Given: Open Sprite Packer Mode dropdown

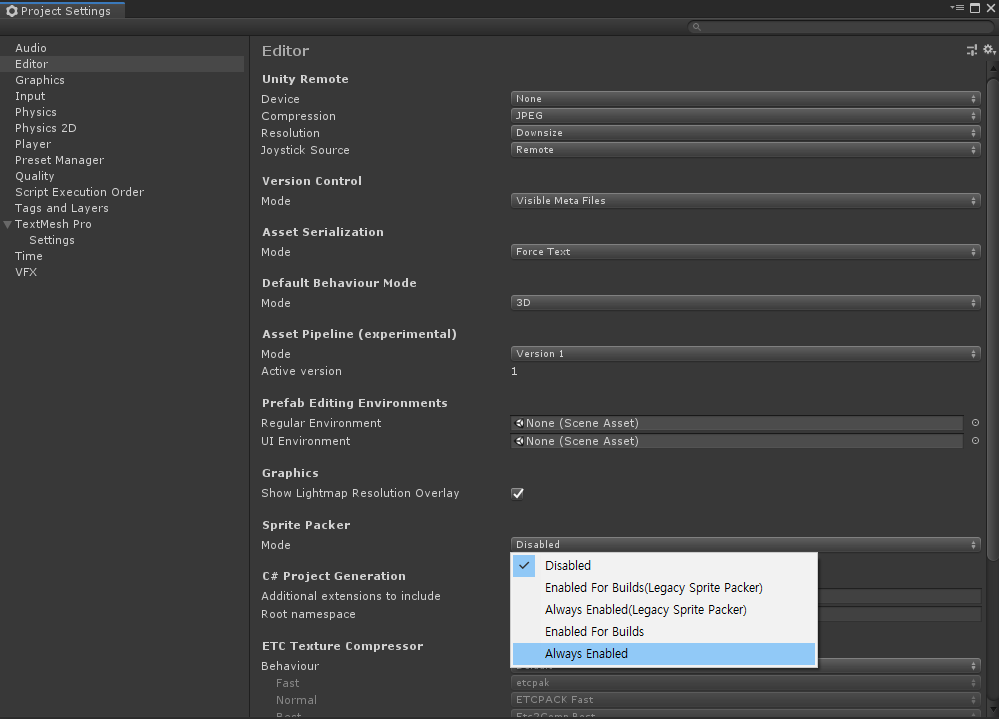Looking at the screenshot, I should (745, 545).
